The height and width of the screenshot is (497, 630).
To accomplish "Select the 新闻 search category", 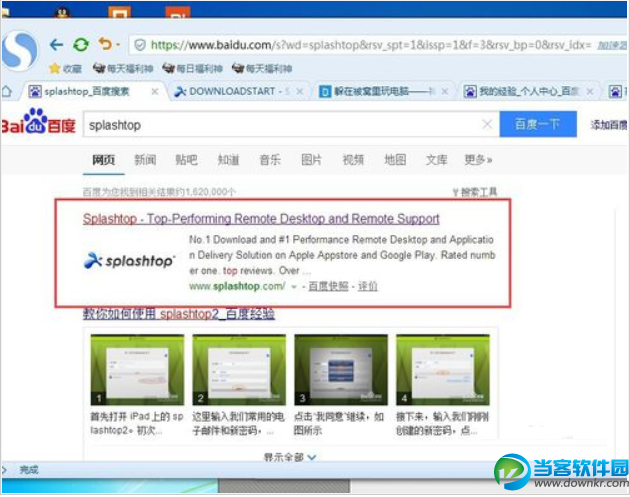I will coord(145,160).
